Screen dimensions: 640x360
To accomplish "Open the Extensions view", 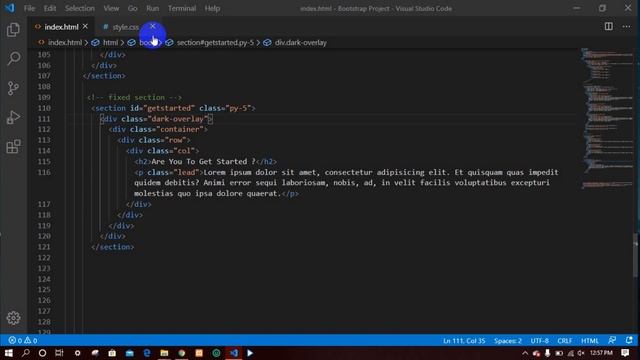I will coord(13,147).
